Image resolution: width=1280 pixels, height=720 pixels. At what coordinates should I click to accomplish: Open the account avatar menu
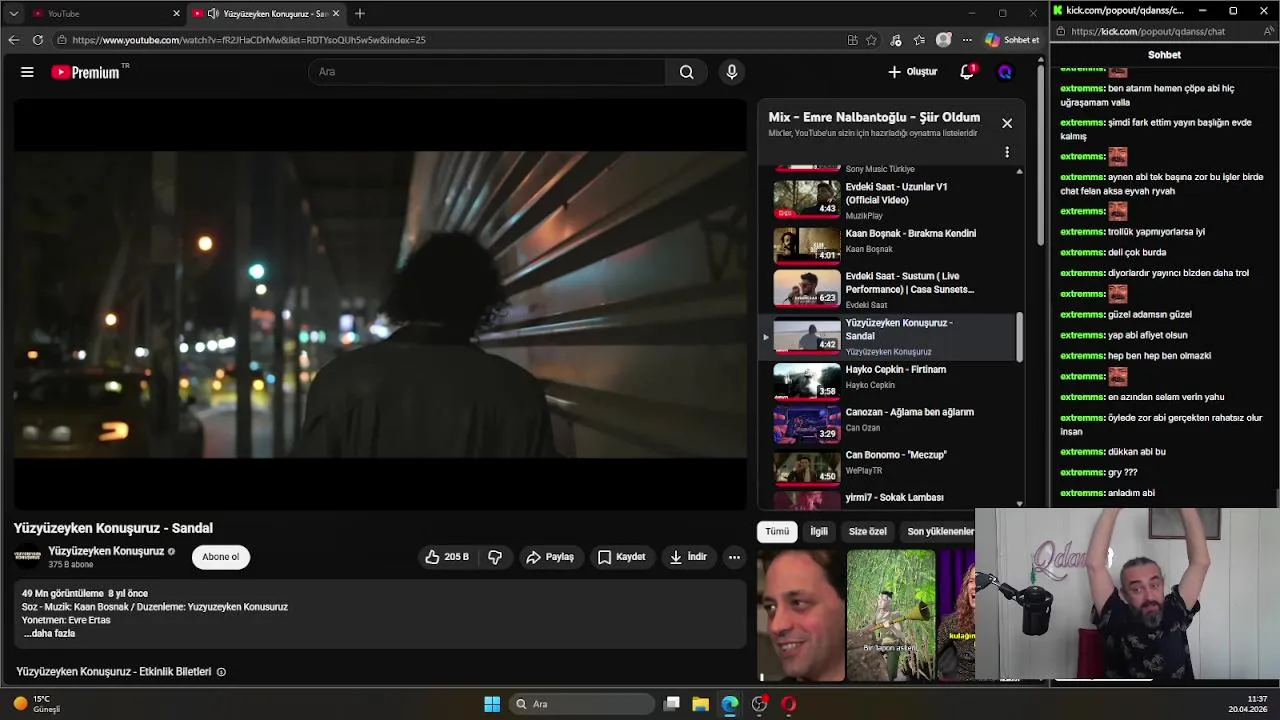click(x=1005, y=72)
